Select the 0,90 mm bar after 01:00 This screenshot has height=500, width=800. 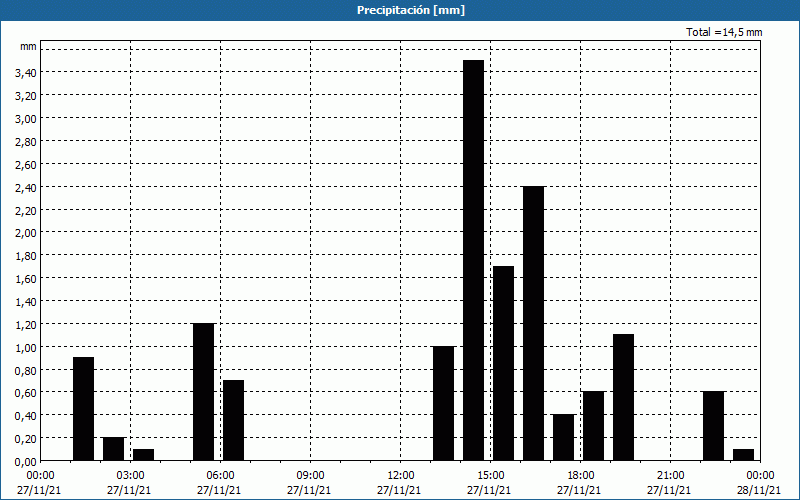click(84, 409)
